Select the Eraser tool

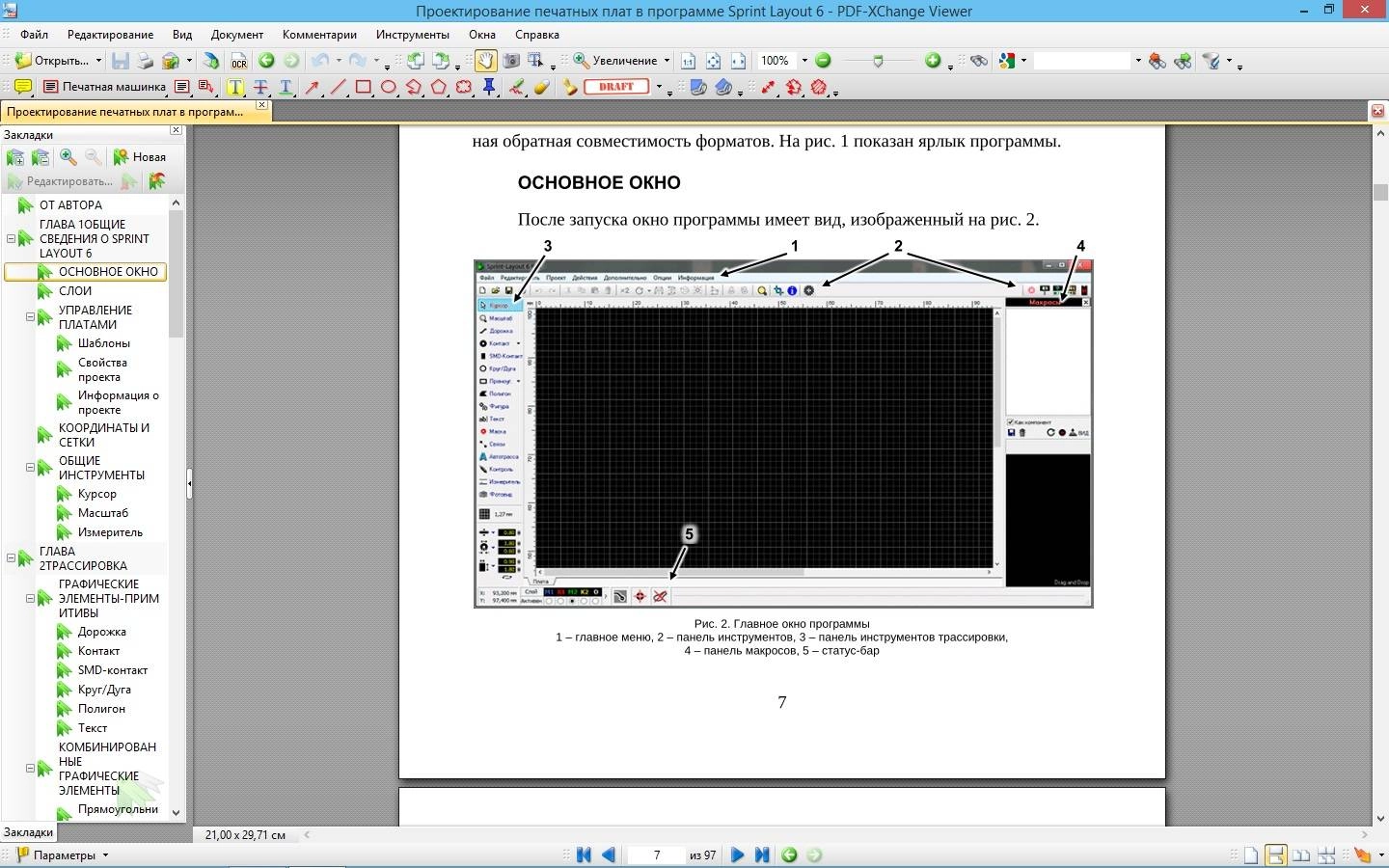tap(541, 87)
